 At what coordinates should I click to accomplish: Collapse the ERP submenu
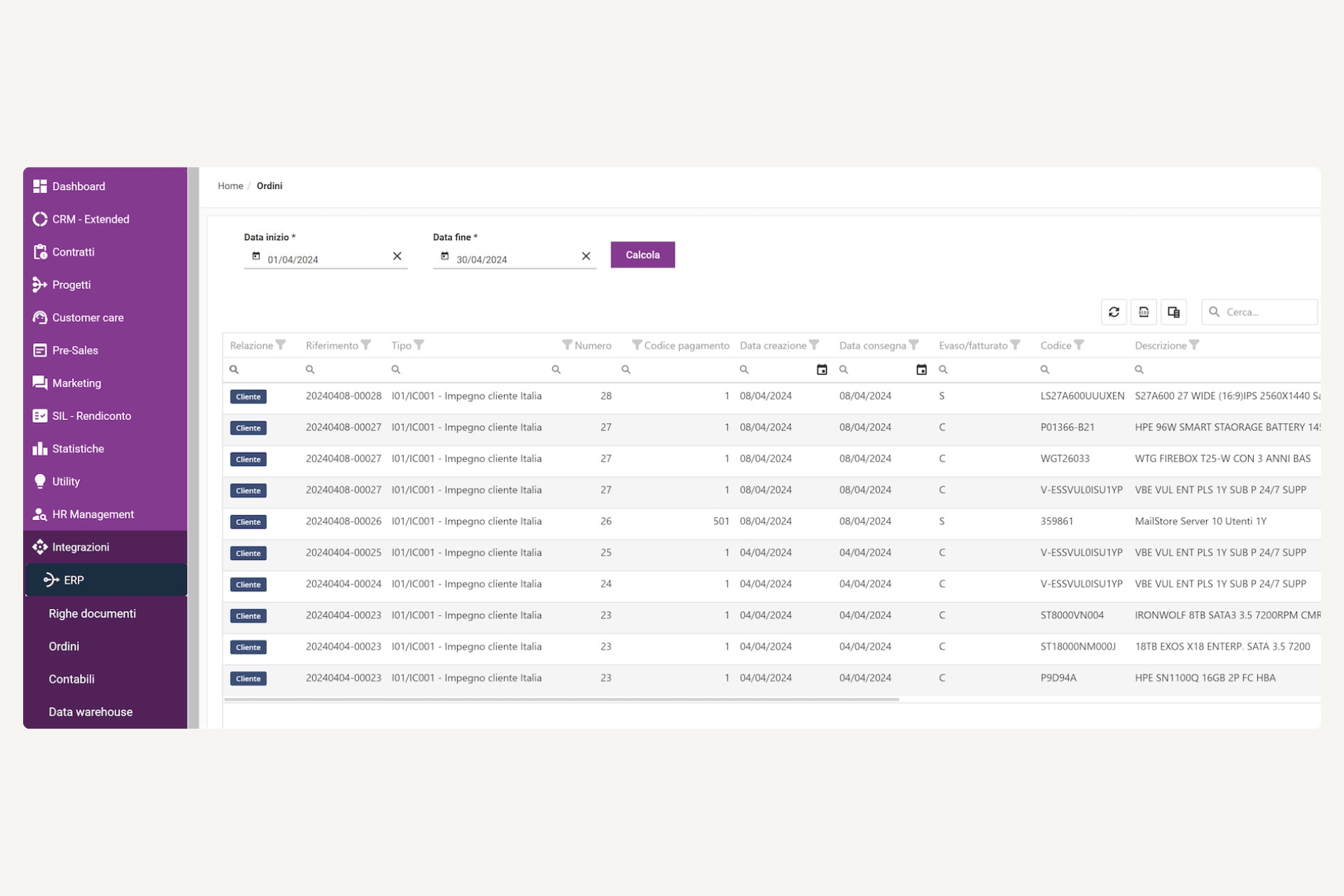click(x=106, y=580)
